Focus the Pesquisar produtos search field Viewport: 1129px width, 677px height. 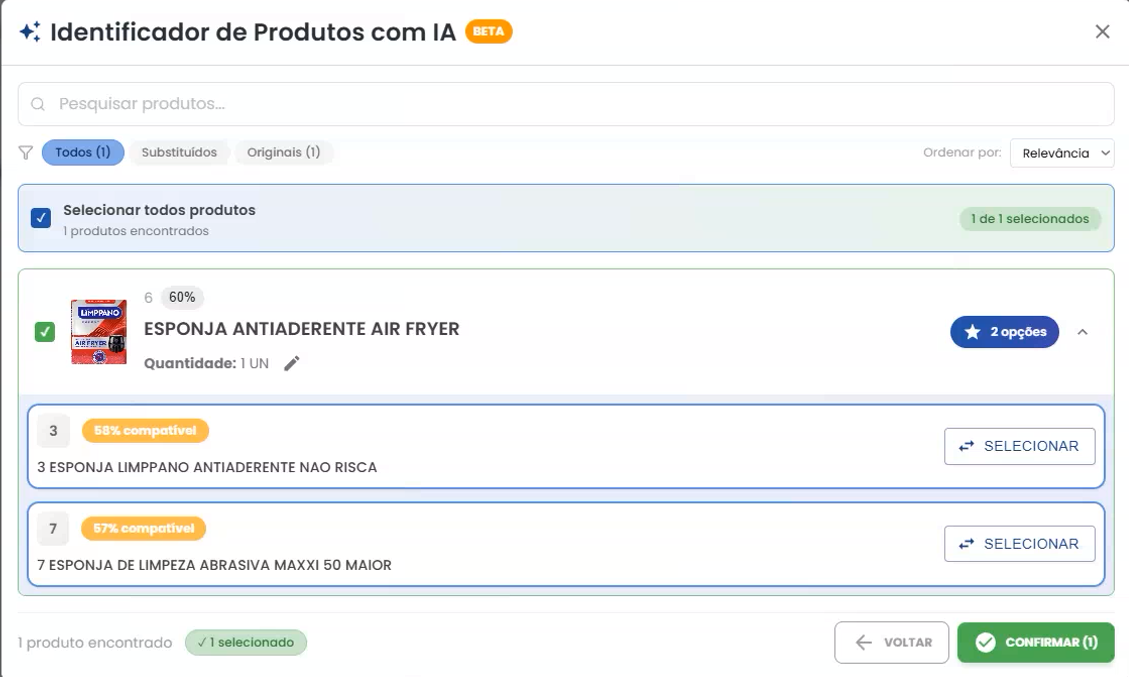566,104
